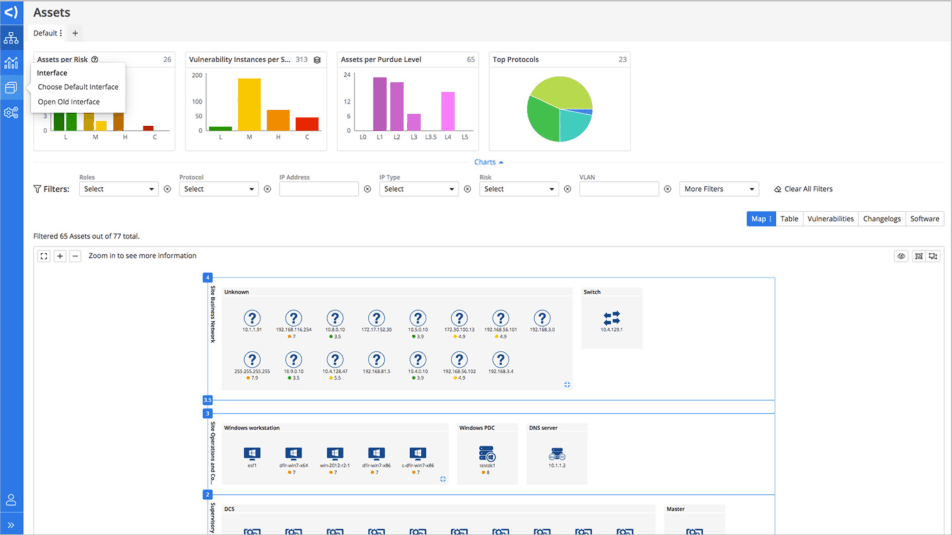Click Clear All Filters

click(803, 189)
